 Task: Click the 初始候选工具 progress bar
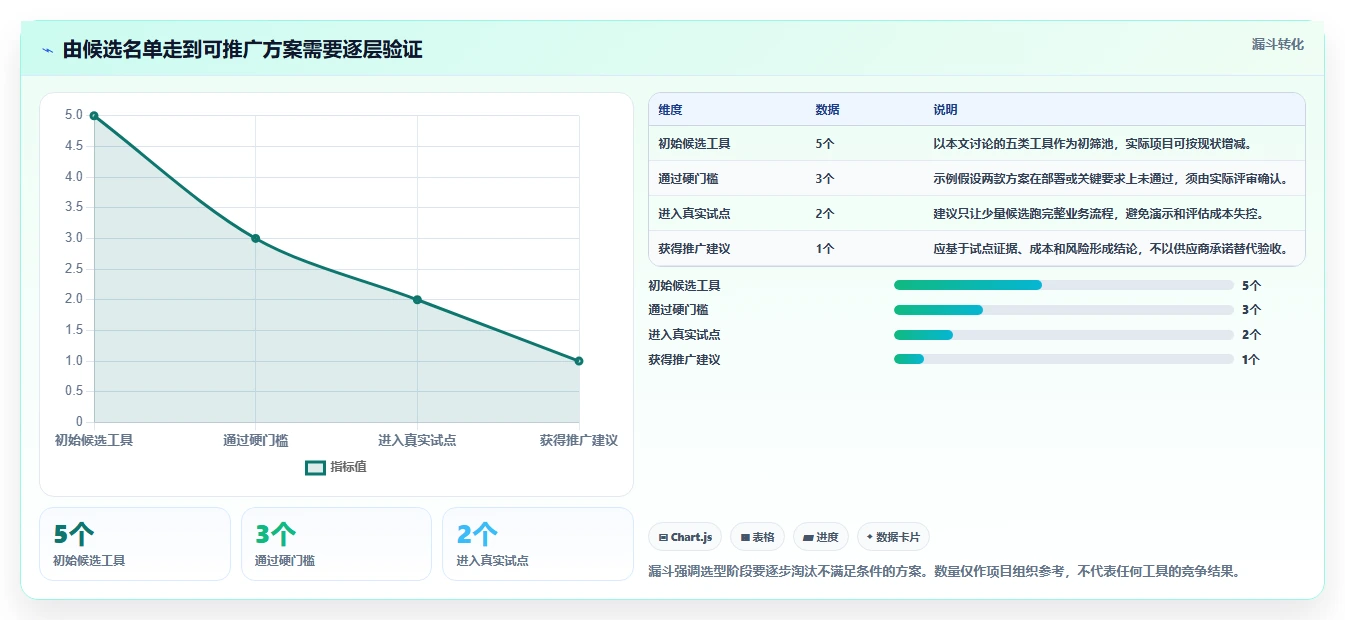1064,285
